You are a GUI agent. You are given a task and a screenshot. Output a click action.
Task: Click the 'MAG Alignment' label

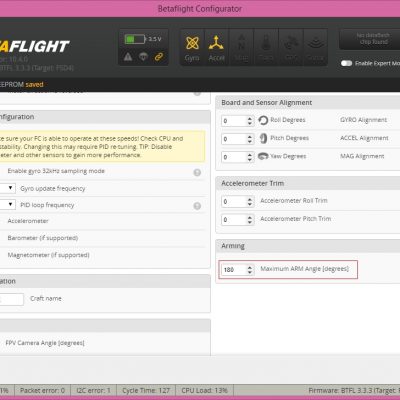(x=362, y=156)
